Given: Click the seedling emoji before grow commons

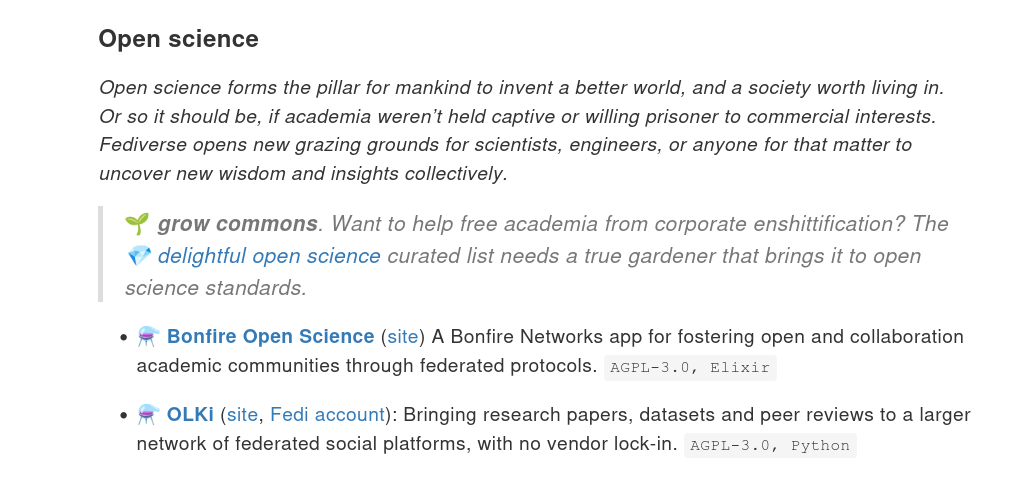Looking at the screenshot, I should [x=137, y=224].
